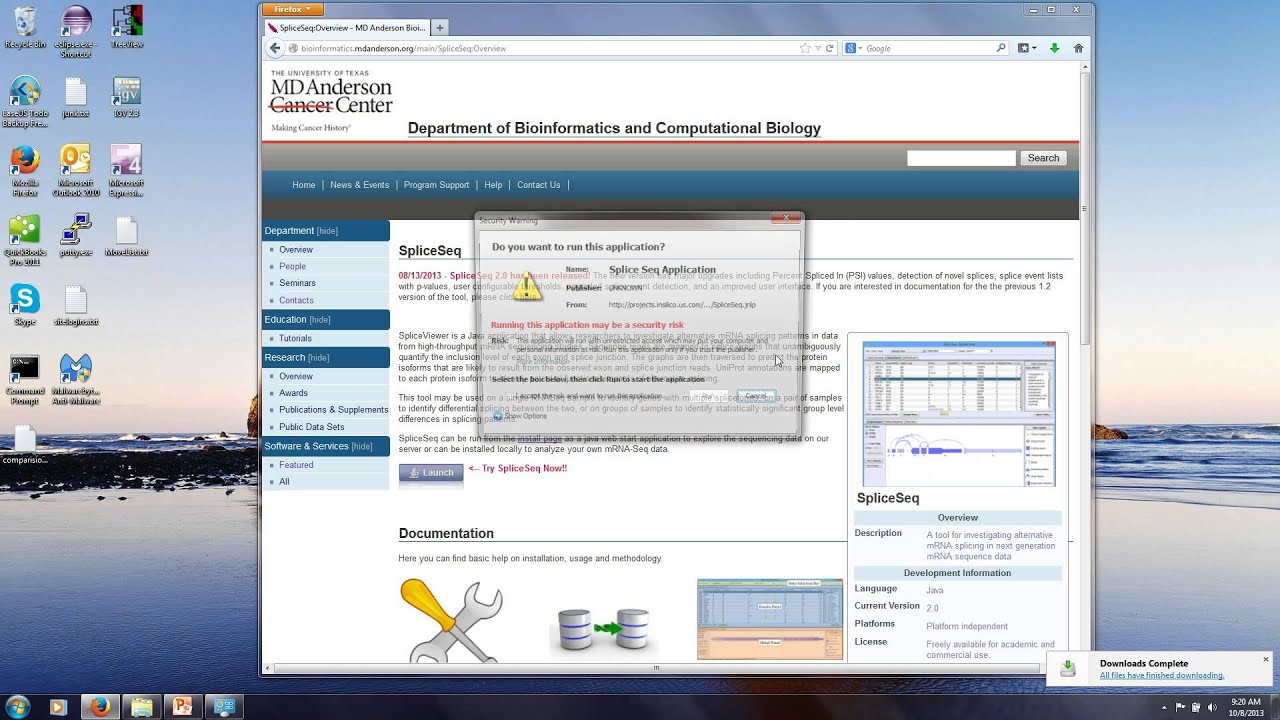
Task: Open sitelogin.txt file on desktop
Action: click(76, 305)
